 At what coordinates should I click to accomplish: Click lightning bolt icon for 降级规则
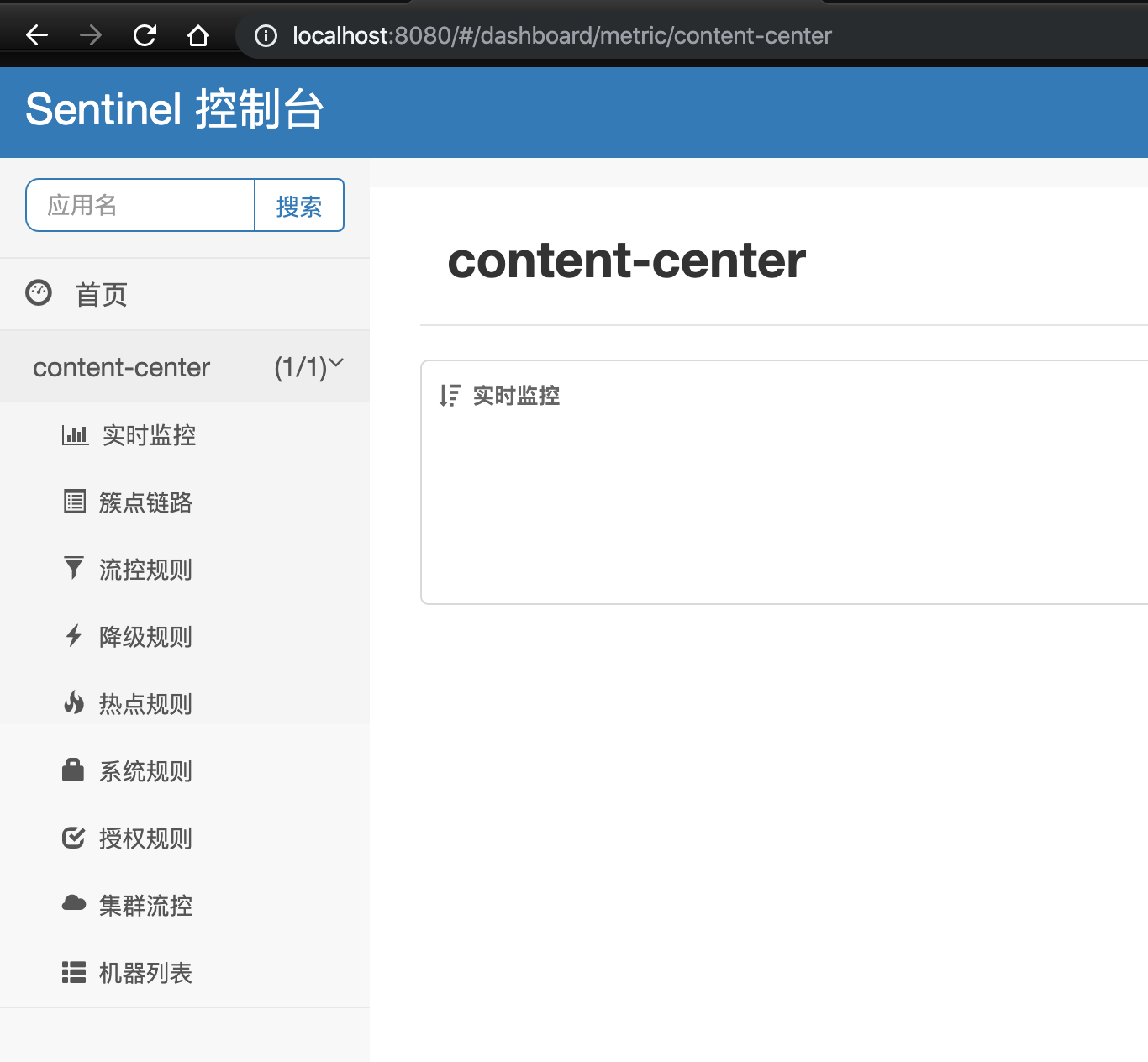[x=74, y=635]
